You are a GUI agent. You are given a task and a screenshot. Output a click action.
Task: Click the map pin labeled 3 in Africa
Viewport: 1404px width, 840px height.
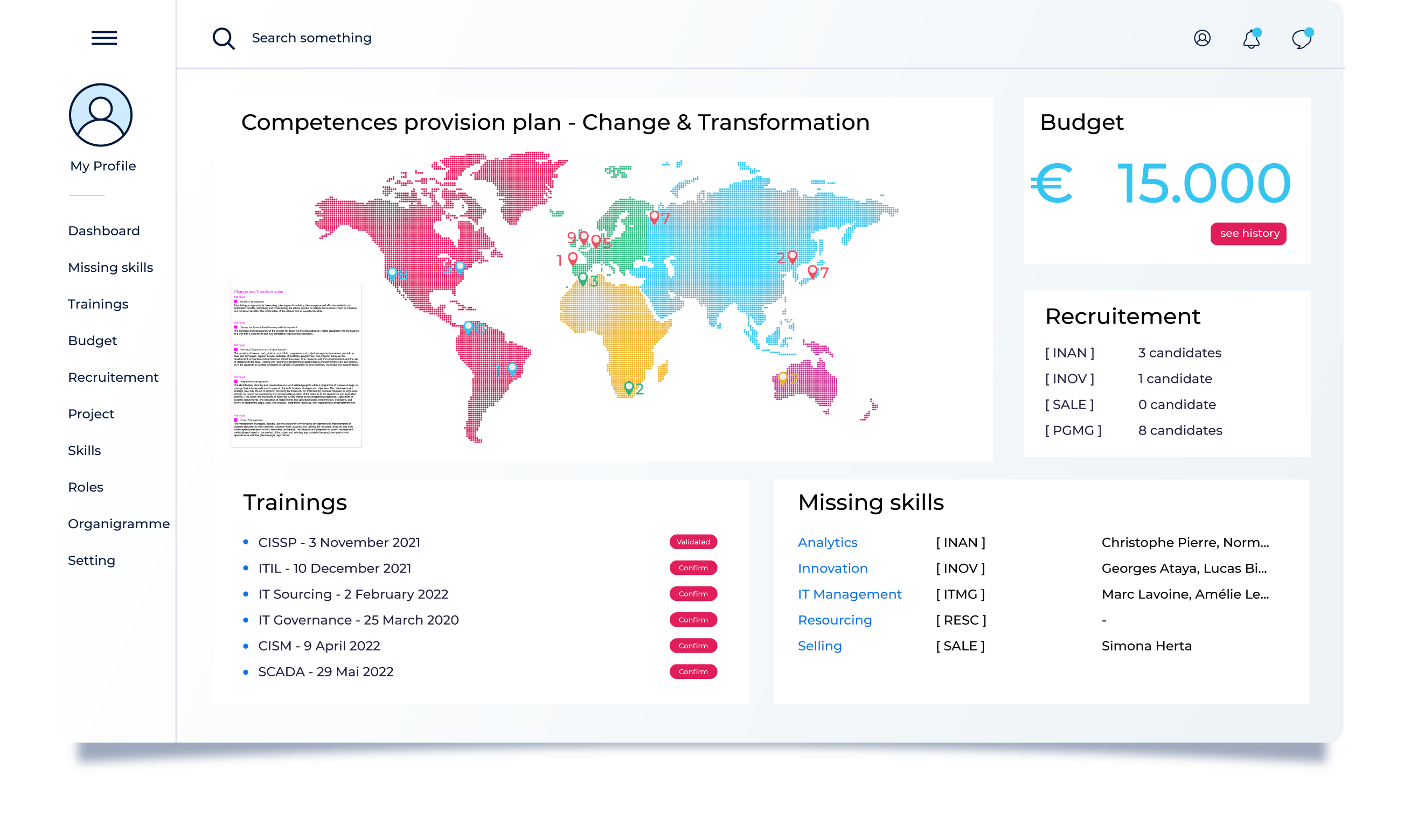click(x=583, y=278)
